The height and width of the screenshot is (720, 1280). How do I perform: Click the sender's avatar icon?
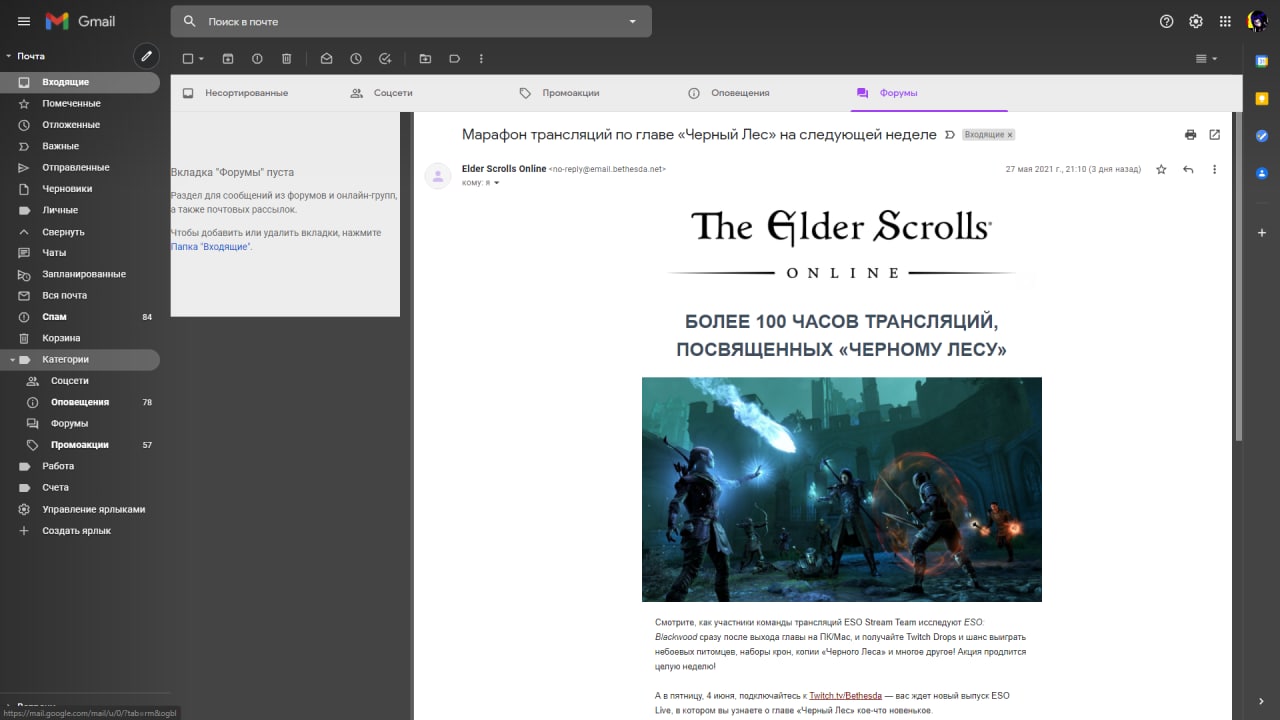438,176
